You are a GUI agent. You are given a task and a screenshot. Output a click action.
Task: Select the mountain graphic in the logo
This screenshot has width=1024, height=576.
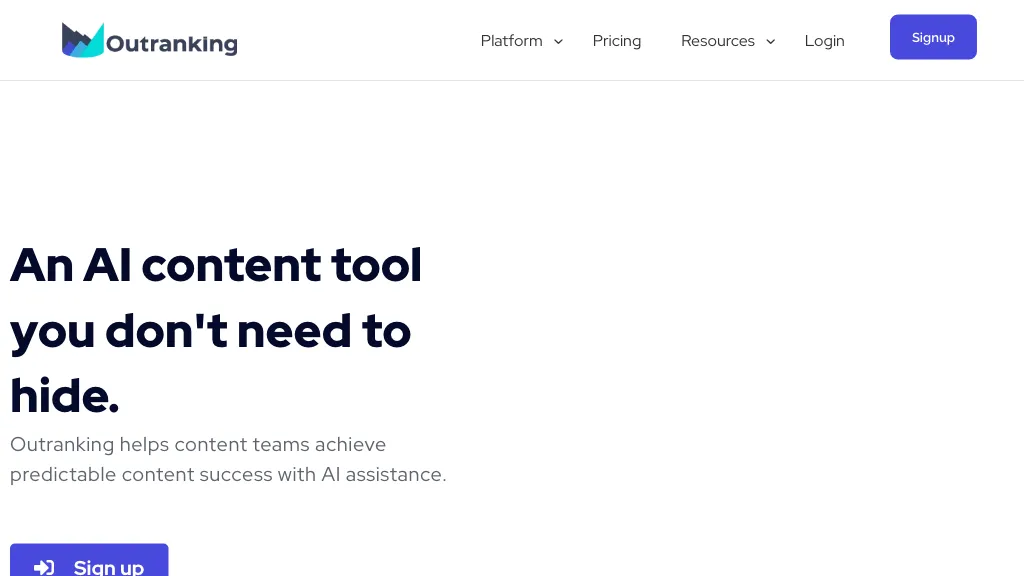coord(85,39)
